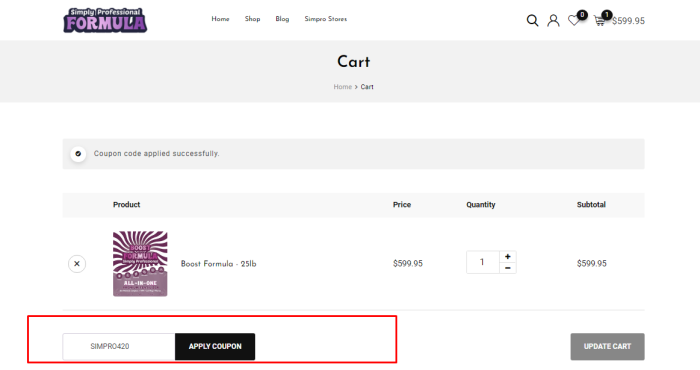Screen dimensions: 700x370
Task: Click the quantity number field
Action: (483, 262)
